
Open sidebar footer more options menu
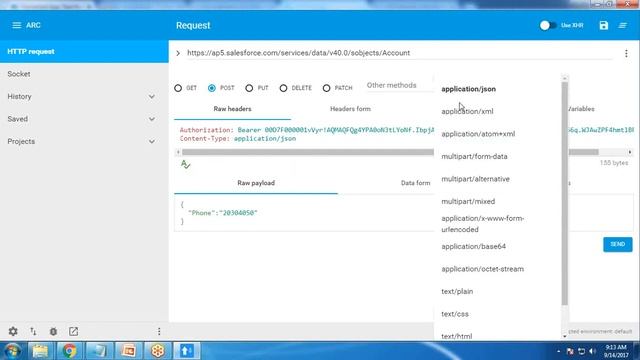(x=159, y=331)
